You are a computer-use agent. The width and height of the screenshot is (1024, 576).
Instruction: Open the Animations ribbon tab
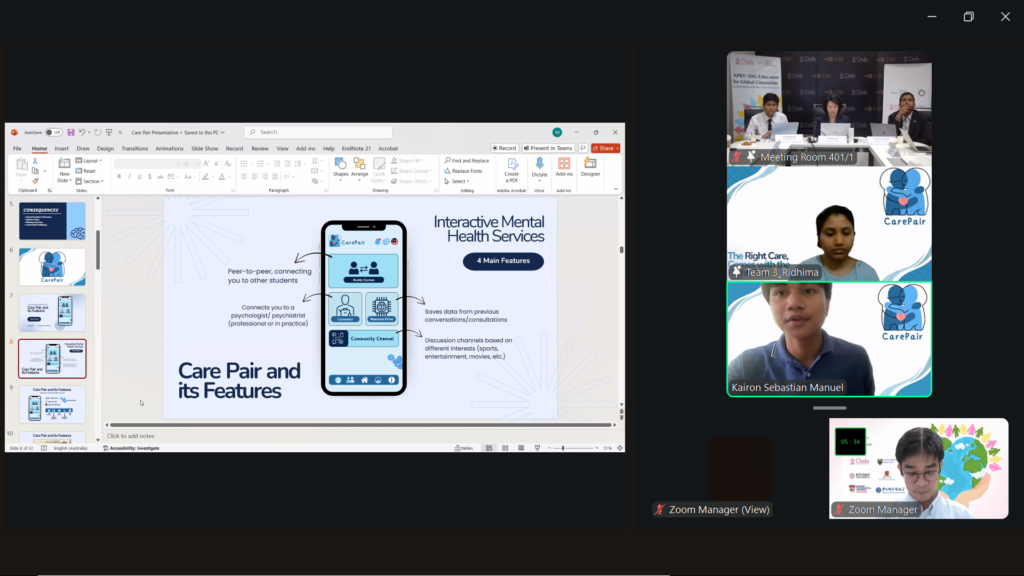click(169, 148)
